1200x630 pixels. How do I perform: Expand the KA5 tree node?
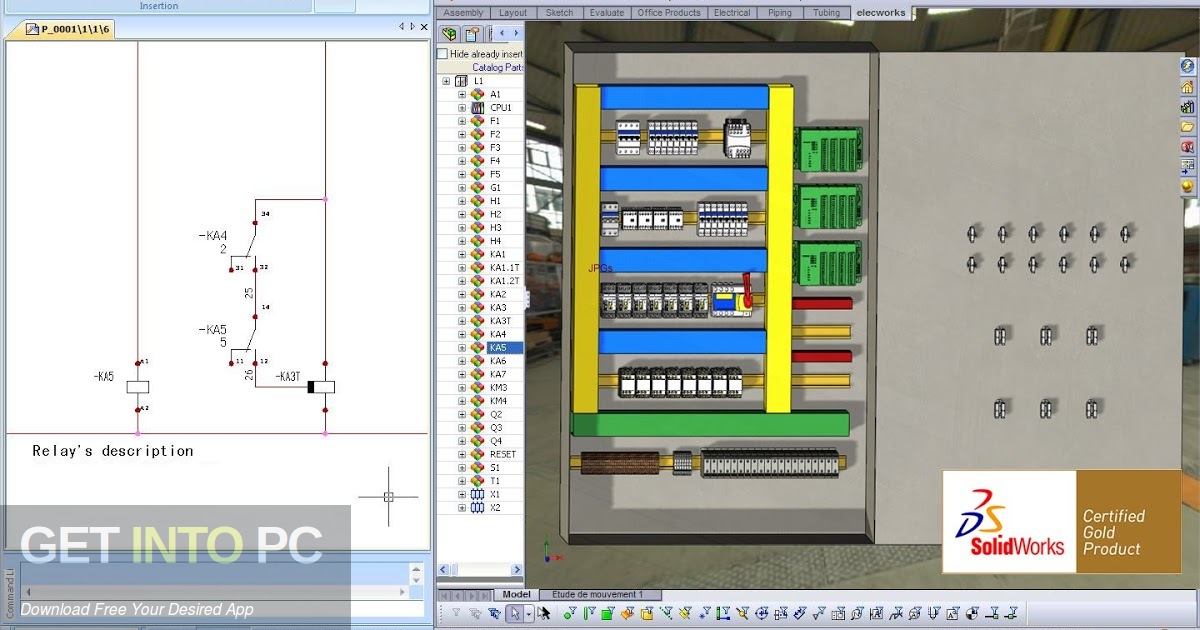pyautogui.click(x=462, y=348)
